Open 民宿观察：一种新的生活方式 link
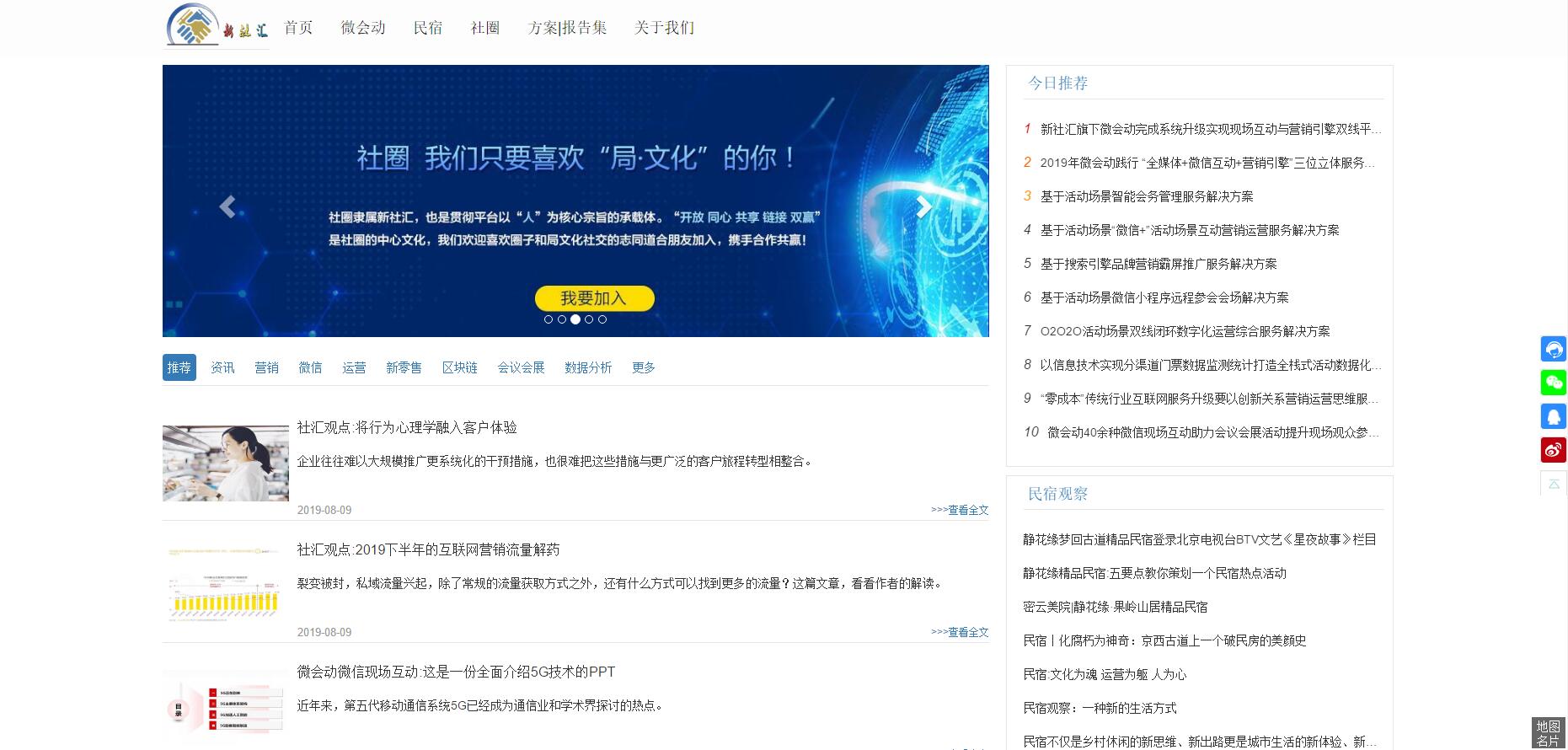1568x750 pixels. click(1100, 708)
